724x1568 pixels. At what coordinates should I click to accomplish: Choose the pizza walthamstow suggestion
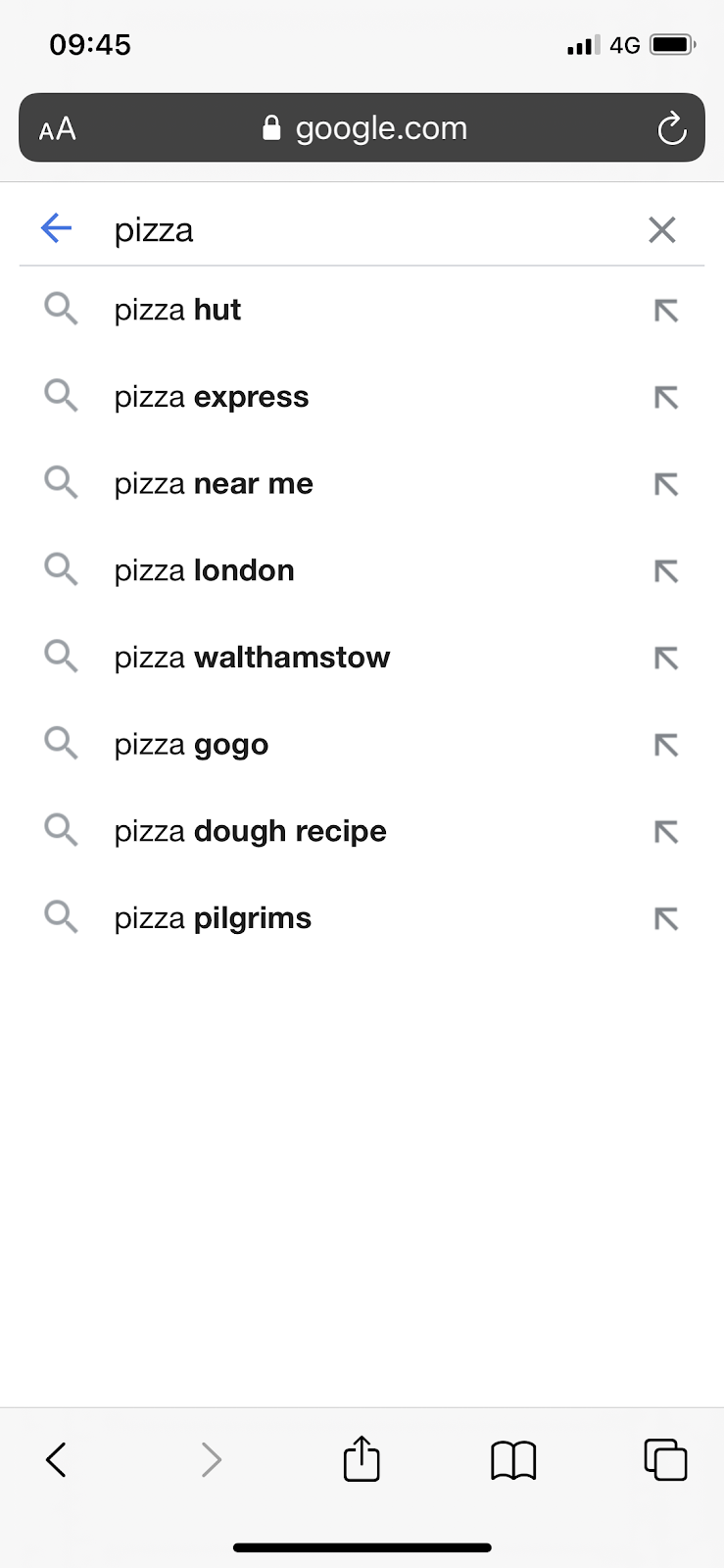coord(252,658)
